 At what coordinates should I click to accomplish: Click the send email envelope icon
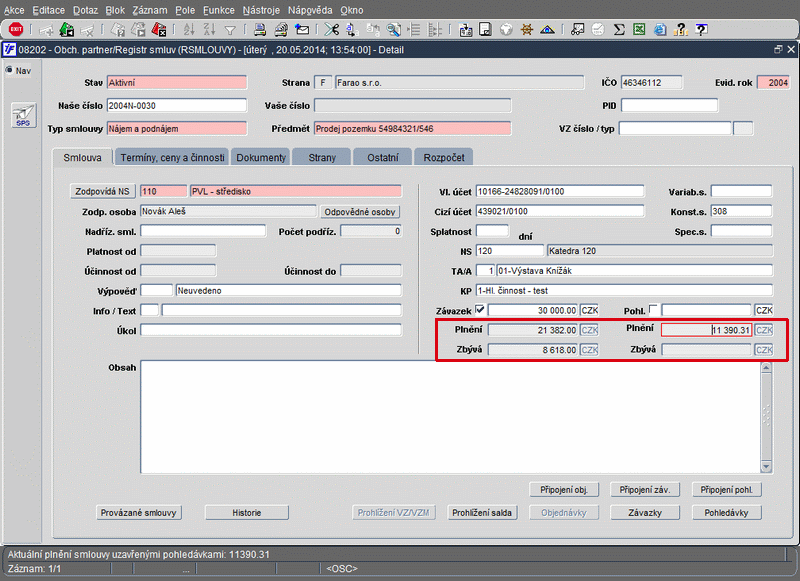click(302, 30)
